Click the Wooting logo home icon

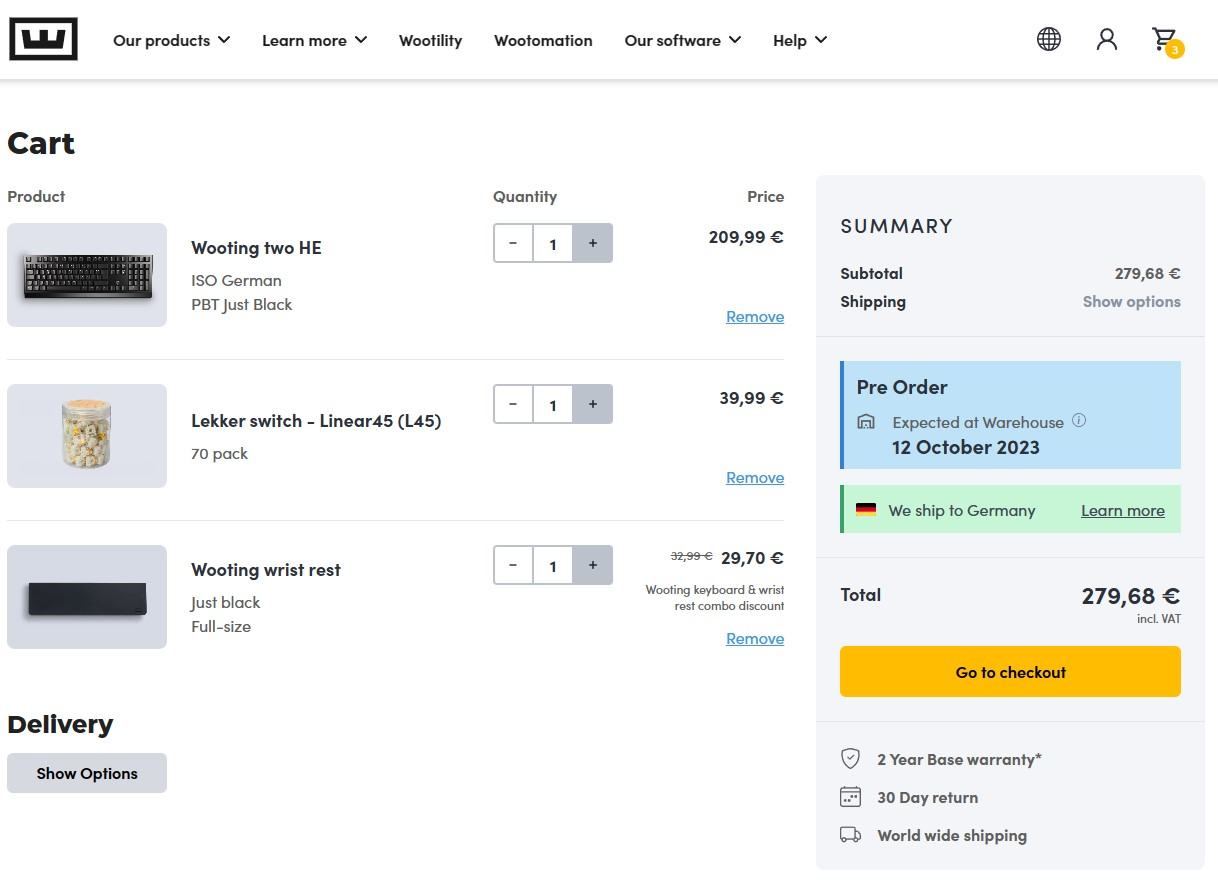click(x=43, y=40)
